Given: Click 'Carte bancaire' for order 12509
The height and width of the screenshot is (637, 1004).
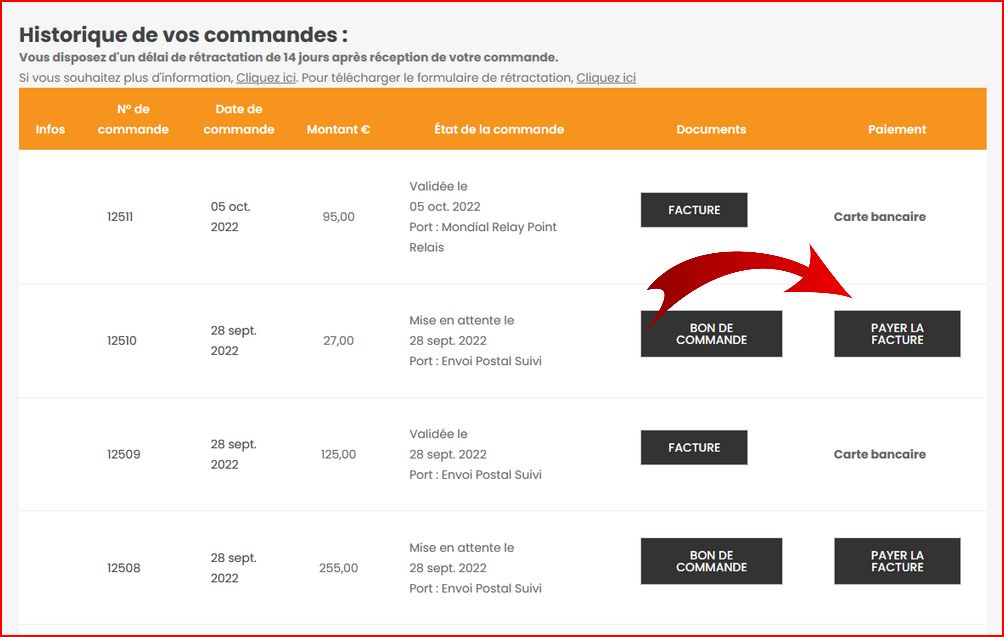Looking at the screenshot, I should 880,455.
